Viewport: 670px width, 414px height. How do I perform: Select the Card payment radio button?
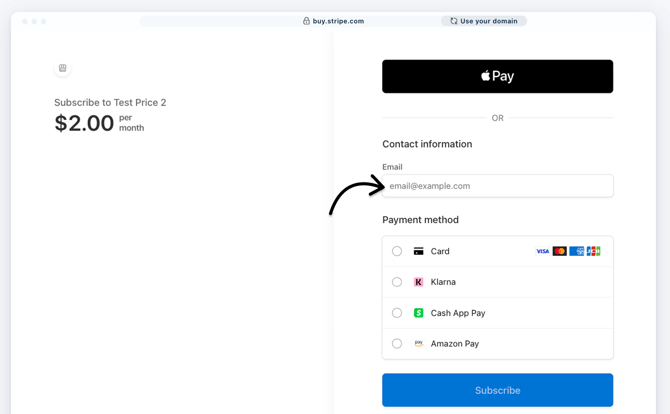tap(397, 251)
